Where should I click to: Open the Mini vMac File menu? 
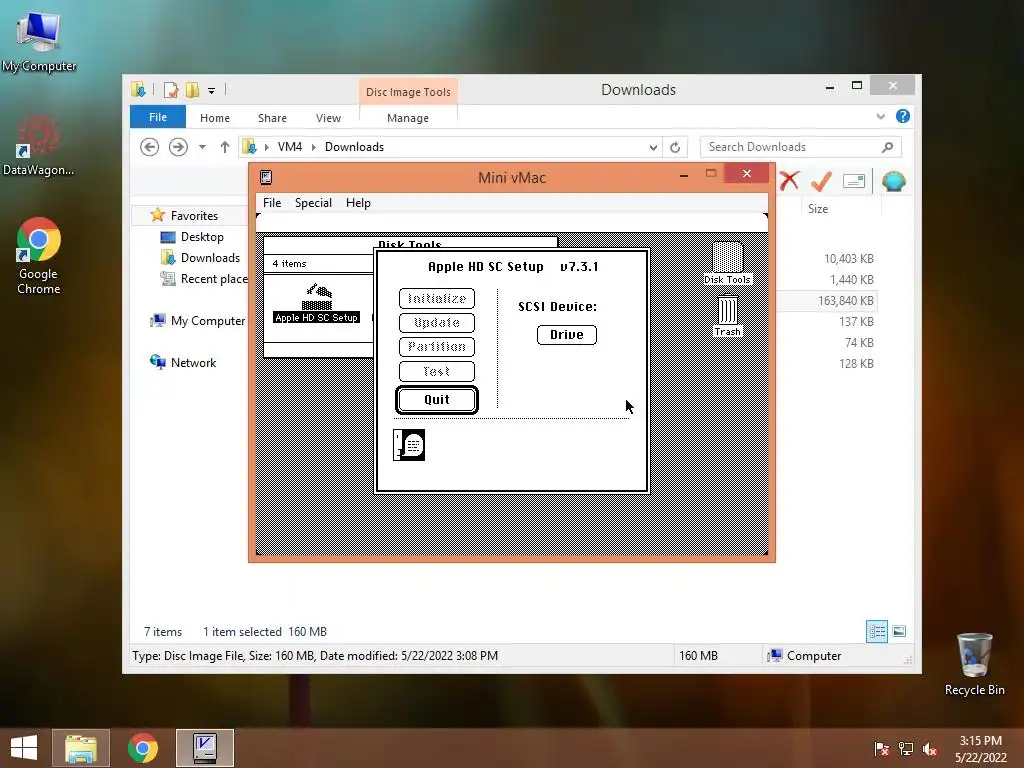tap(272, 203)
